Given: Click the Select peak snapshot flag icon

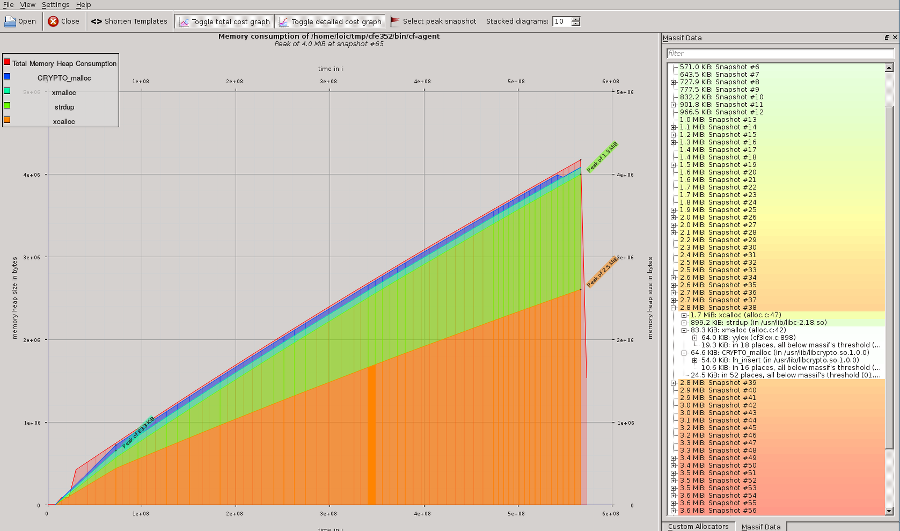Looking at the screenshot, I should click(x=395, y=21).
